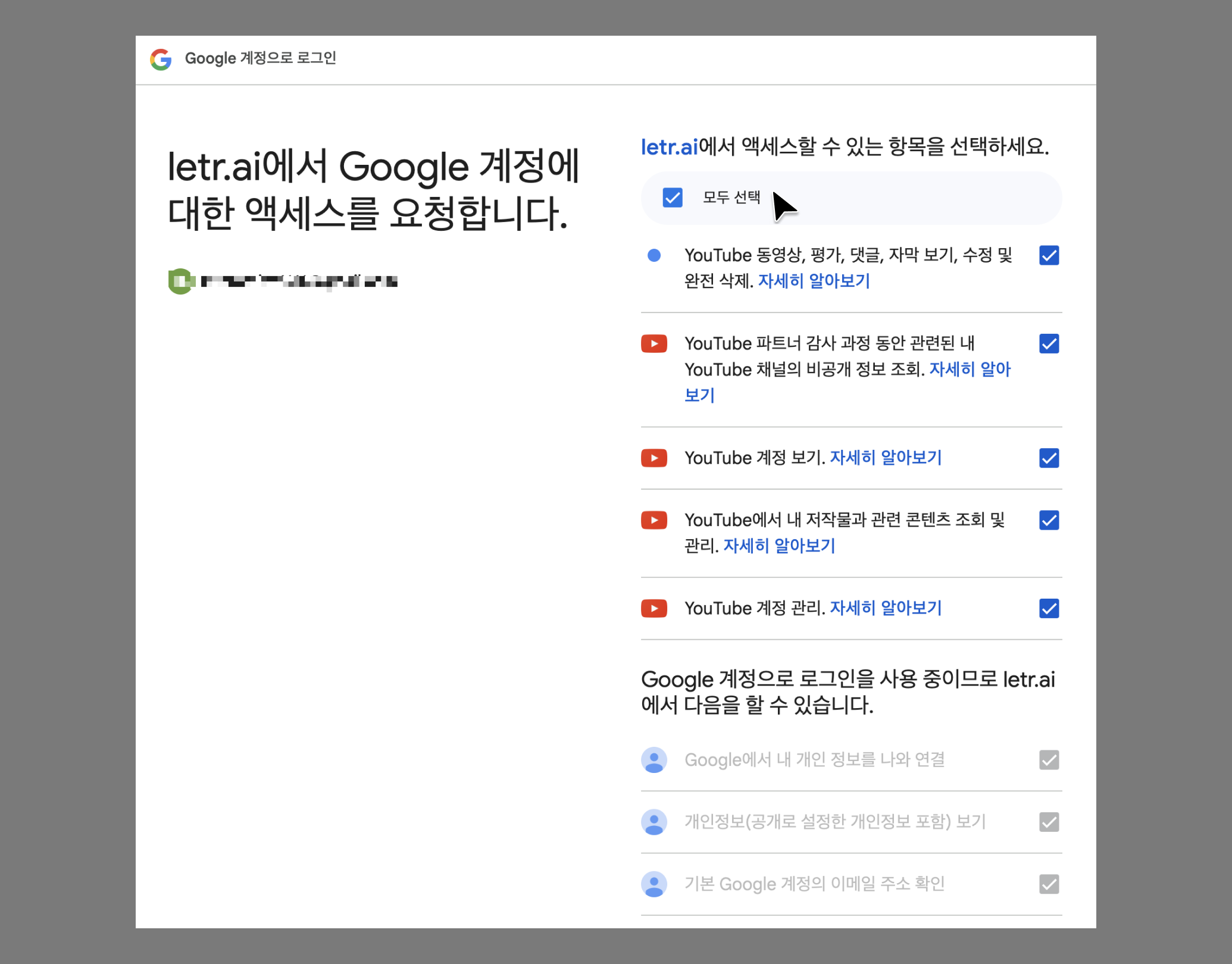Uncheck the YouTube 저작물 관리 permission checkbox
1232x964 pixels.
(1049, 520)
